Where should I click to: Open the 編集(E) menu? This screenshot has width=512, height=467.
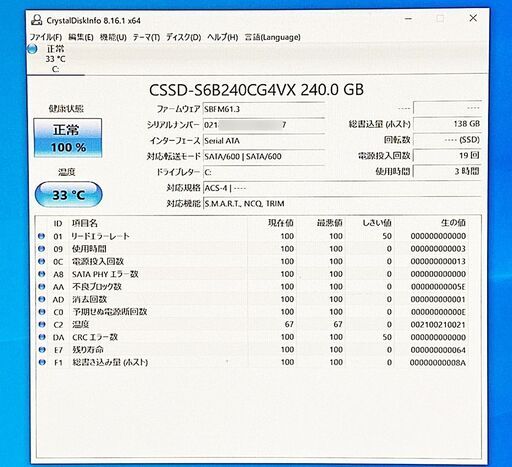pos(81,37)
